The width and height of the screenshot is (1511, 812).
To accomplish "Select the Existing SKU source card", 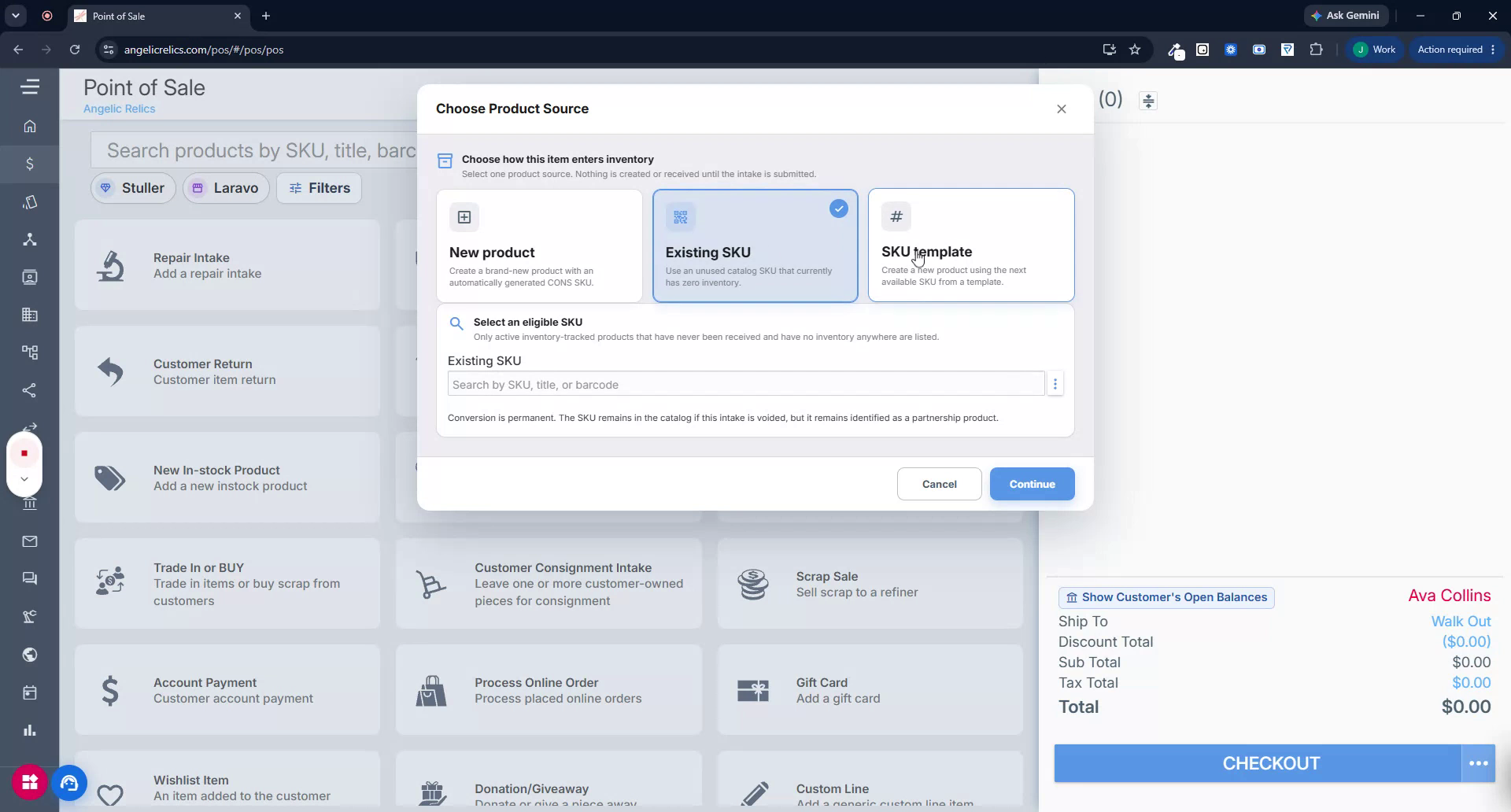I will (755, 245).
